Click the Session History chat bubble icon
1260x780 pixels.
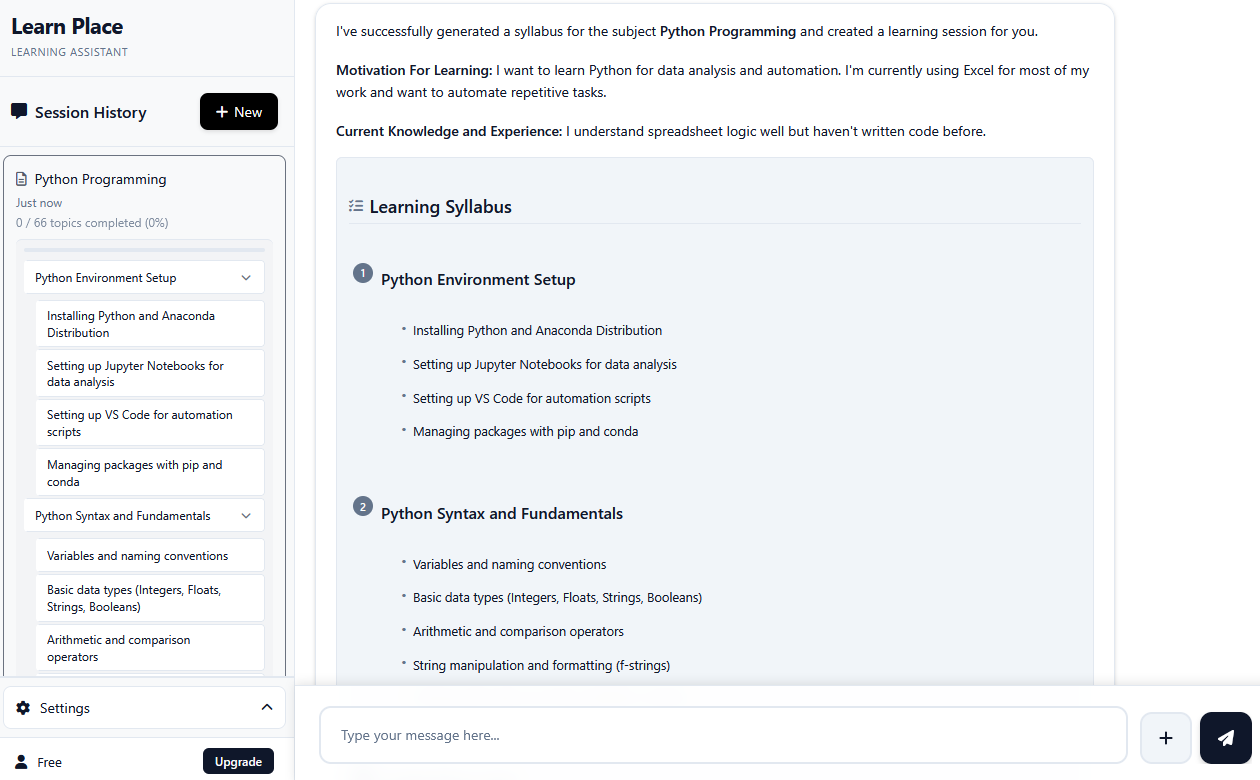19,111
